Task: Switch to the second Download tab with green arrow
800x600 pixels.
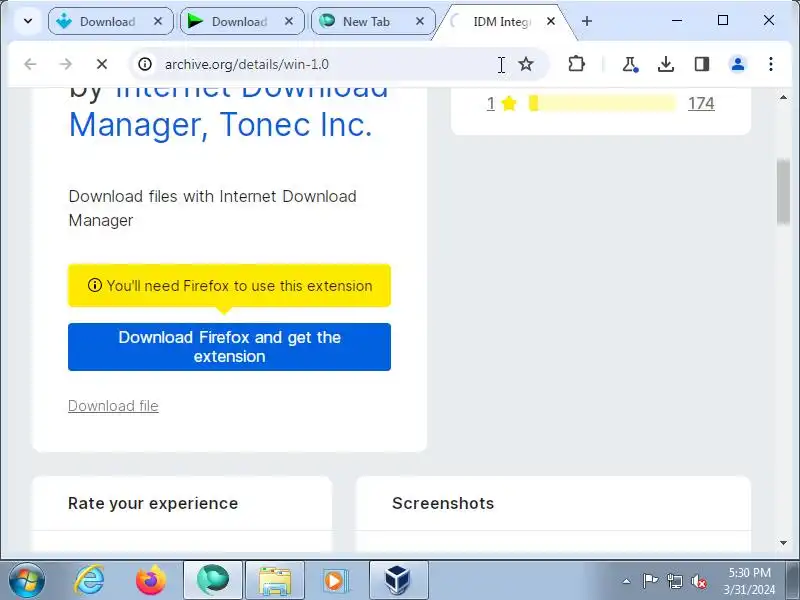Action: [242, 21]
